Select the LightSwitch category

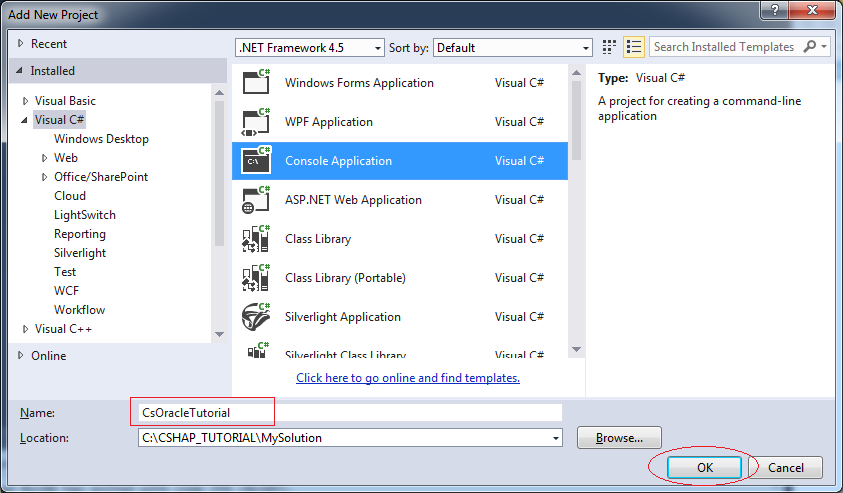[x=85, y=215]
